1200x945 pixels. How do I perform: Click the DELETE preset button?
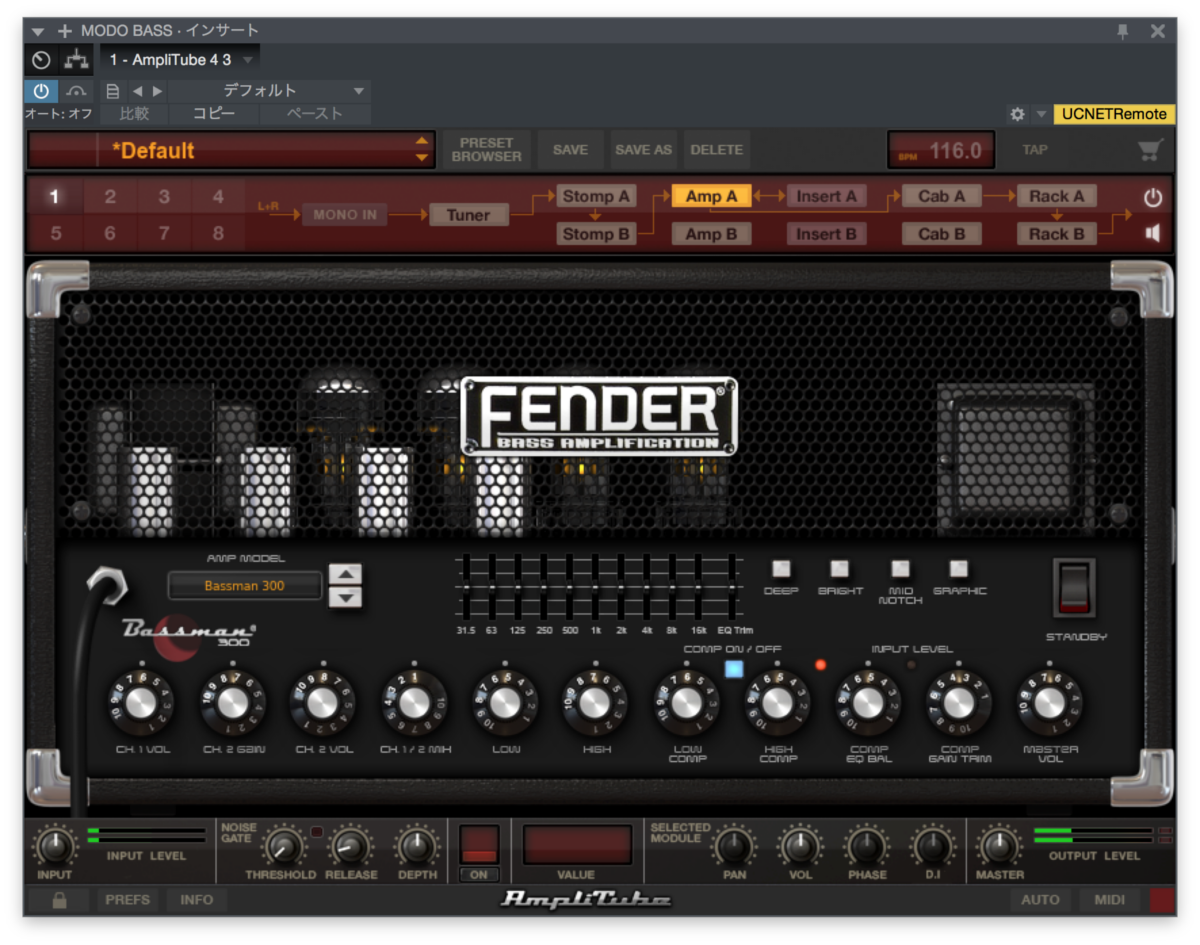click(716, 150)
